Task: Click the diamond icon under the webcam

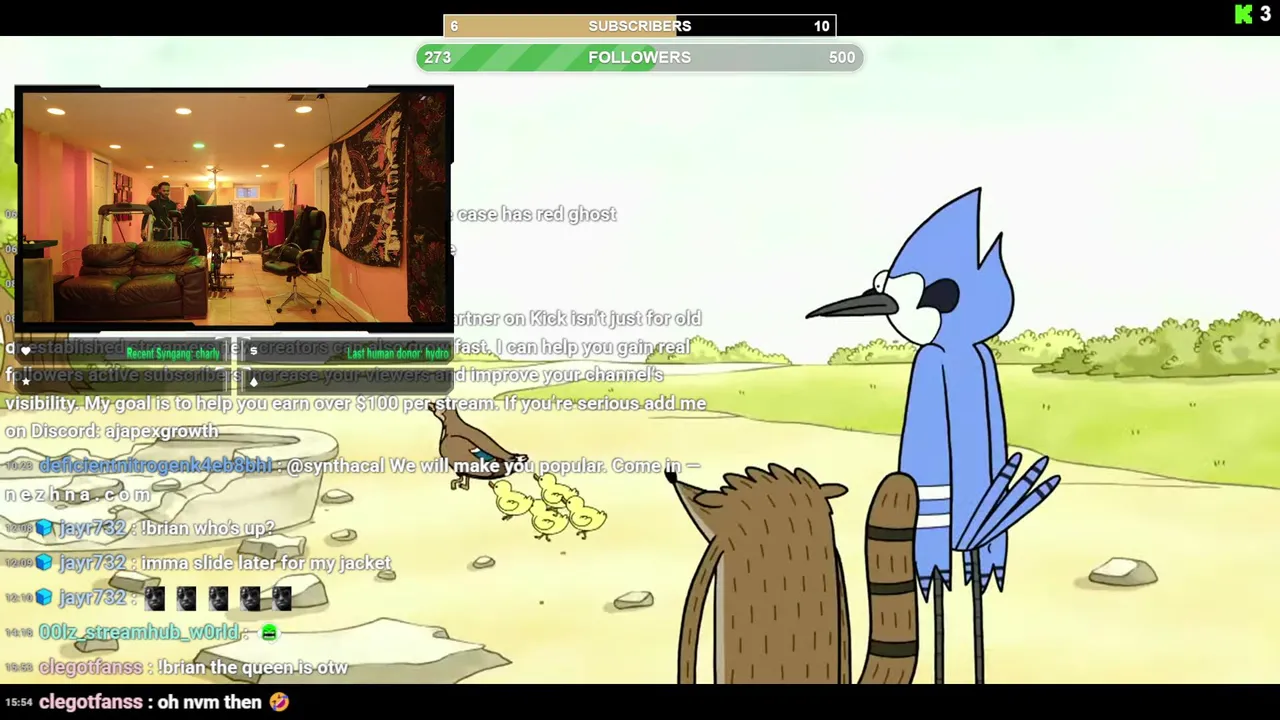Action: point(253,381)
